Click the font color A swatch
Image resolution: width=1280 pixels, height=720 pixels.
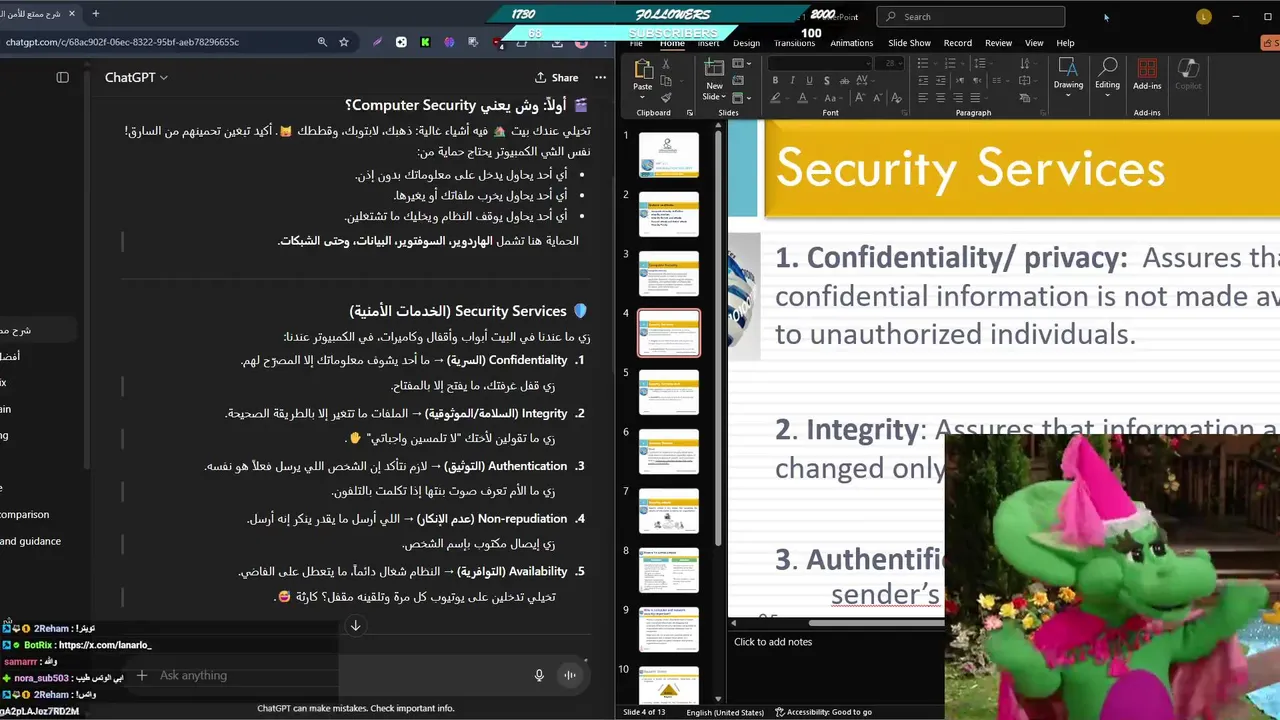tap(801, 98)
